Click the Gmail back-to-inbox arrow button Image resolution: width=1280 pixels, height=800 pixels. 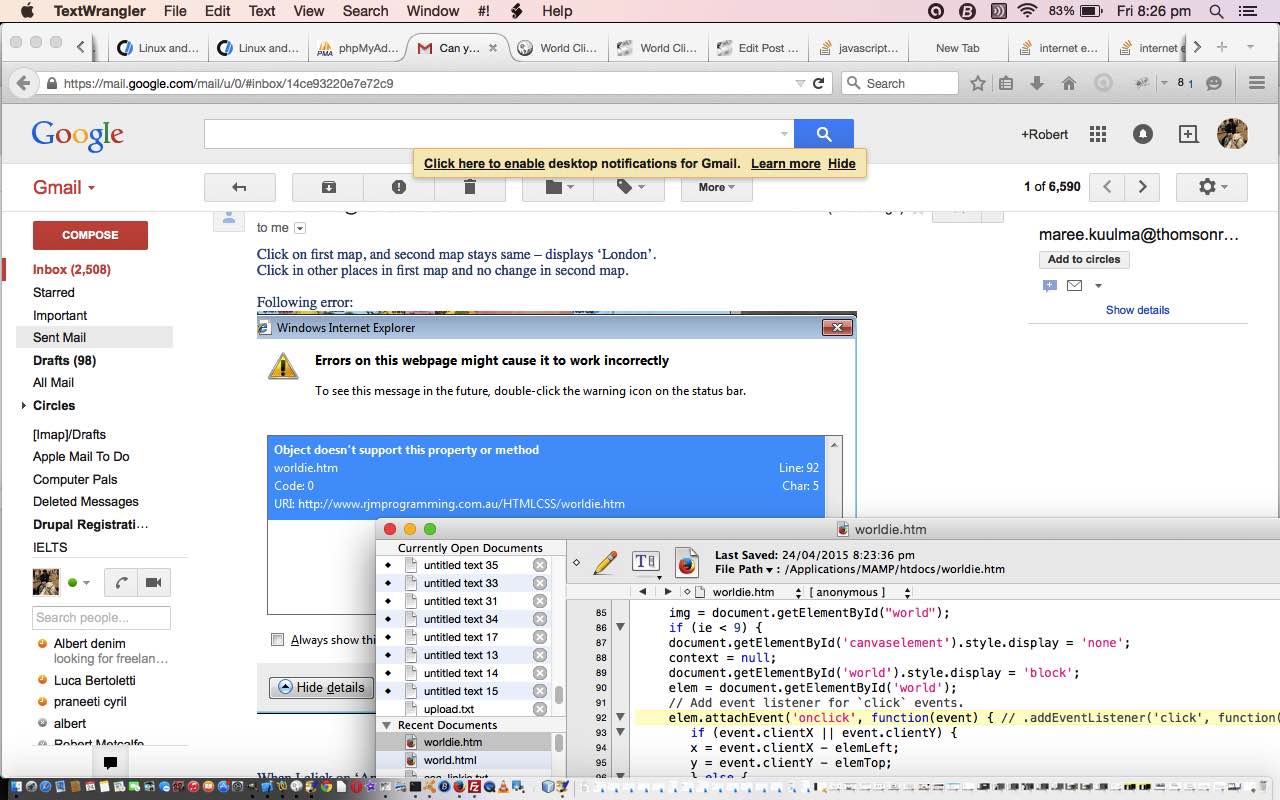pyautogui.click(x=239, y=187)
